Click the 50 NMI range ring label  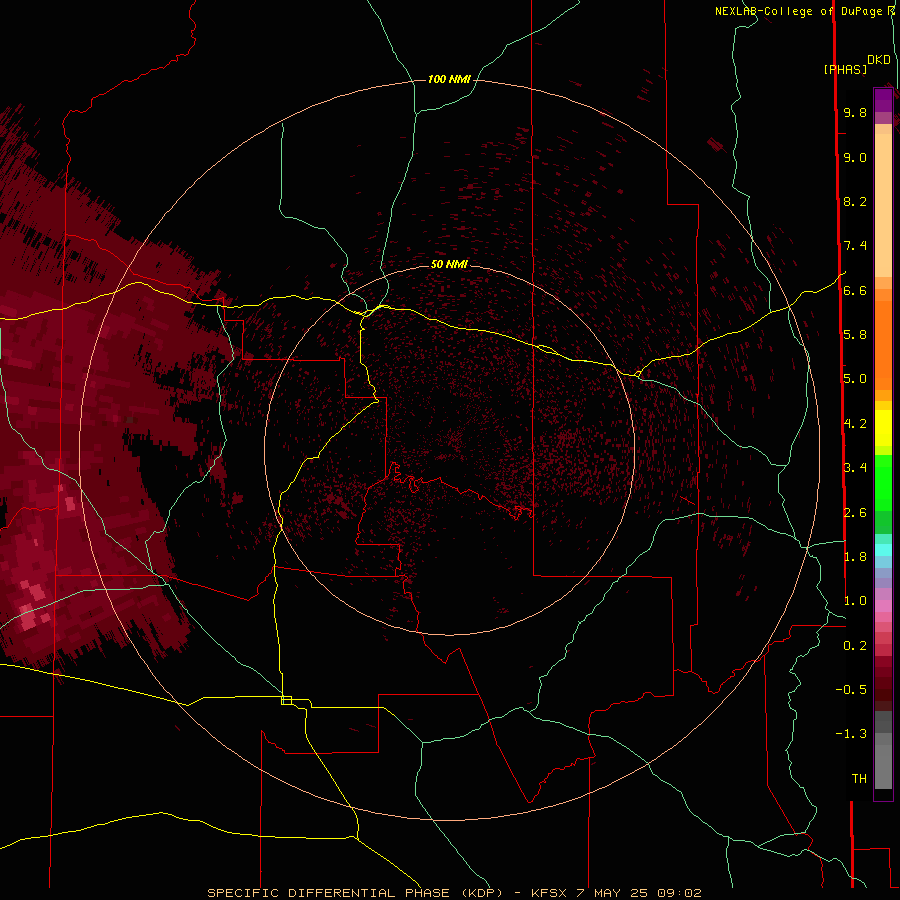[449, 264]
